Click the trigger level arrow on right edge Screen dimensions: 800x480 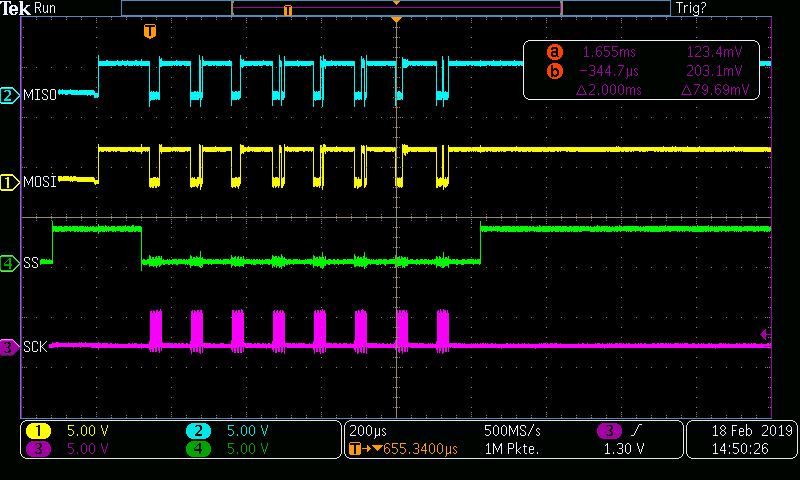pos(766,334)
